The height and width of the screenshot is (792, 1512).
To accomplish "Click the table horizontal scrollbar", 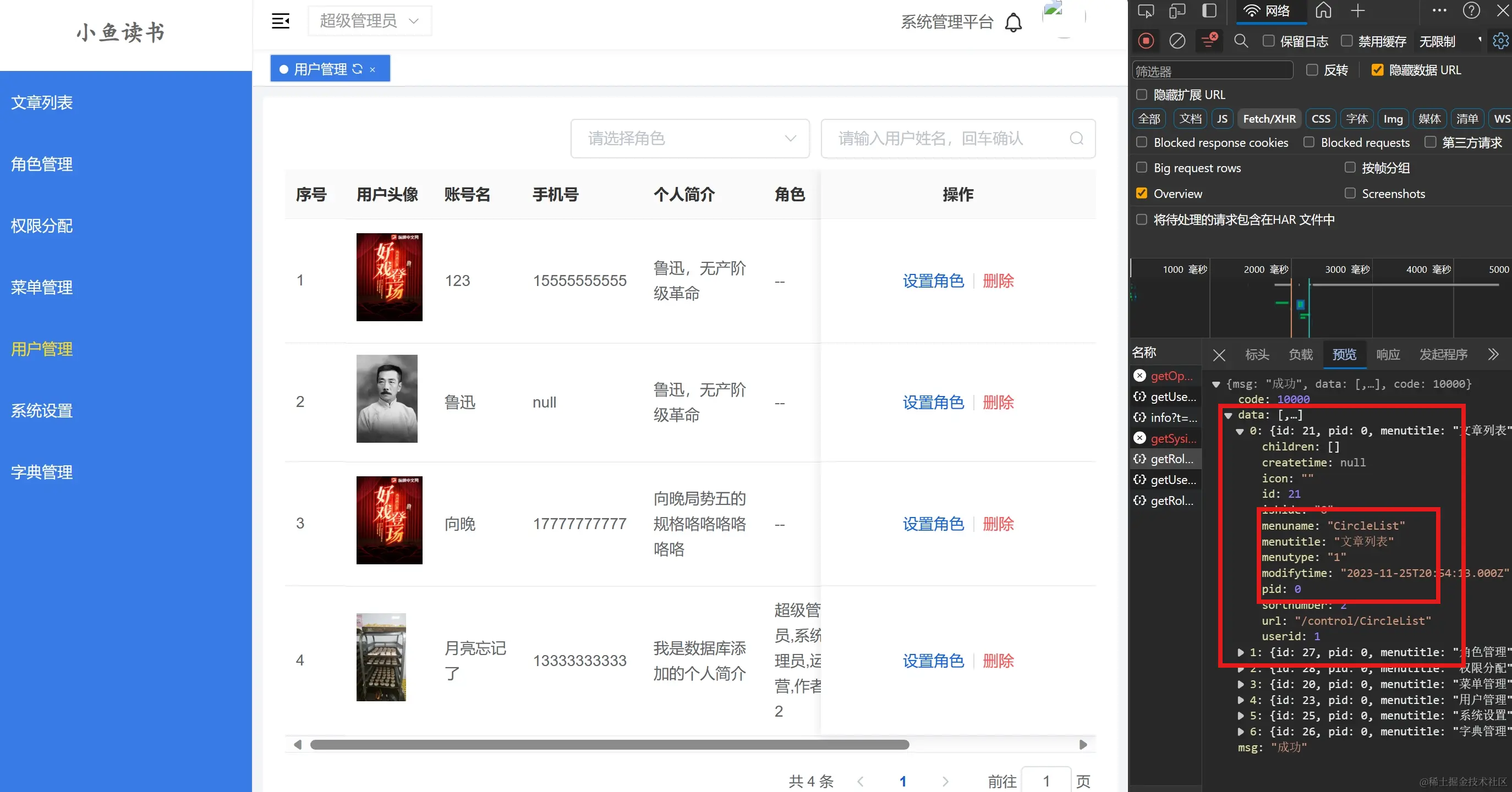I will tap(609, 745).
